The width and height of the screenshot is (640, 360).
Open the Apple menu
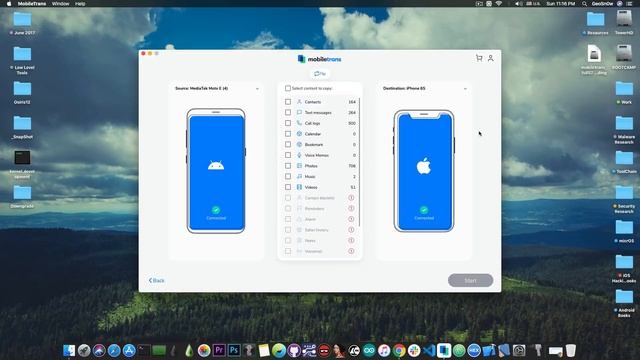(x=9, y=4)
